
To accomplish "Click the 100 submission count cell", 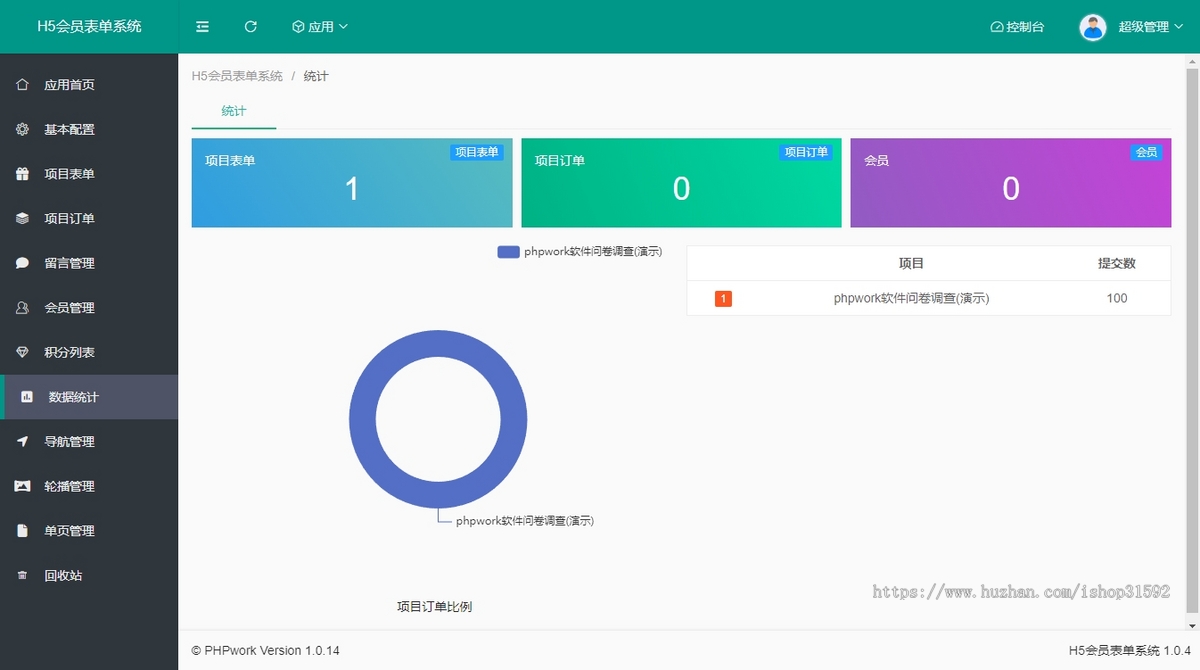I will 1117,298.
